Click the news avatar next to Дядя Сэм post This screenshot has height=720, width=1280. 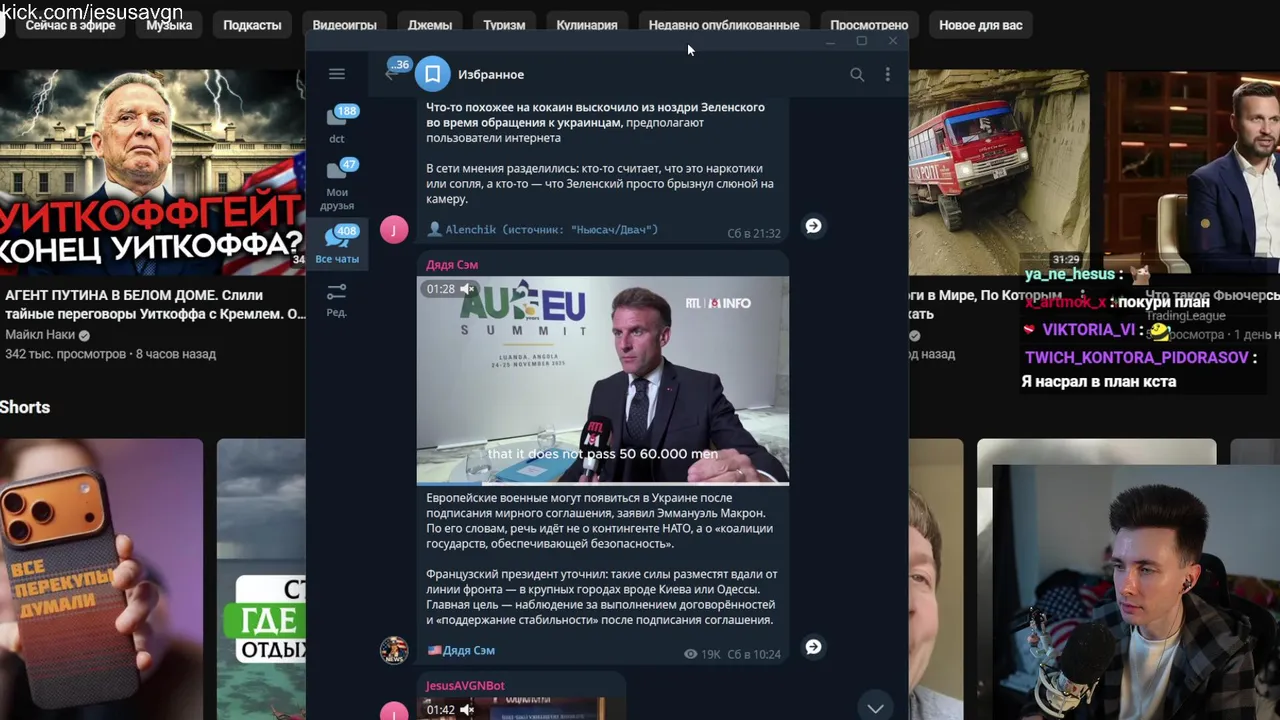[x=394, y=650]
